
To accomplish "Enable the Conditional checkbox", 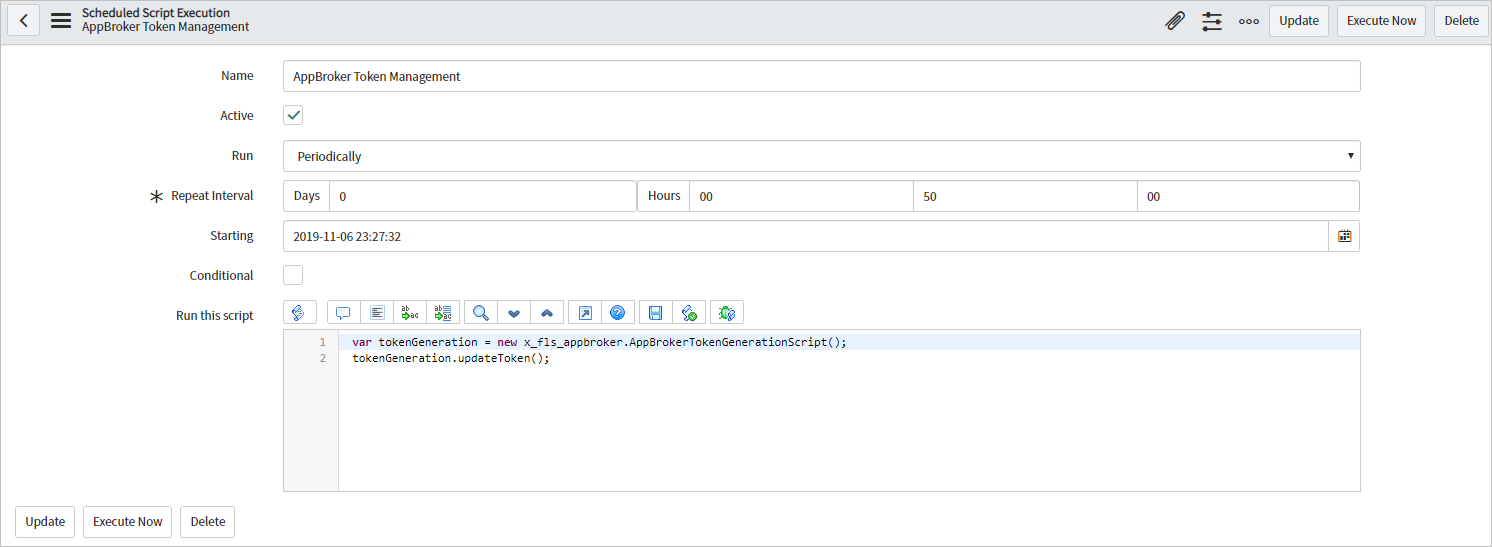I will [293, 275].
